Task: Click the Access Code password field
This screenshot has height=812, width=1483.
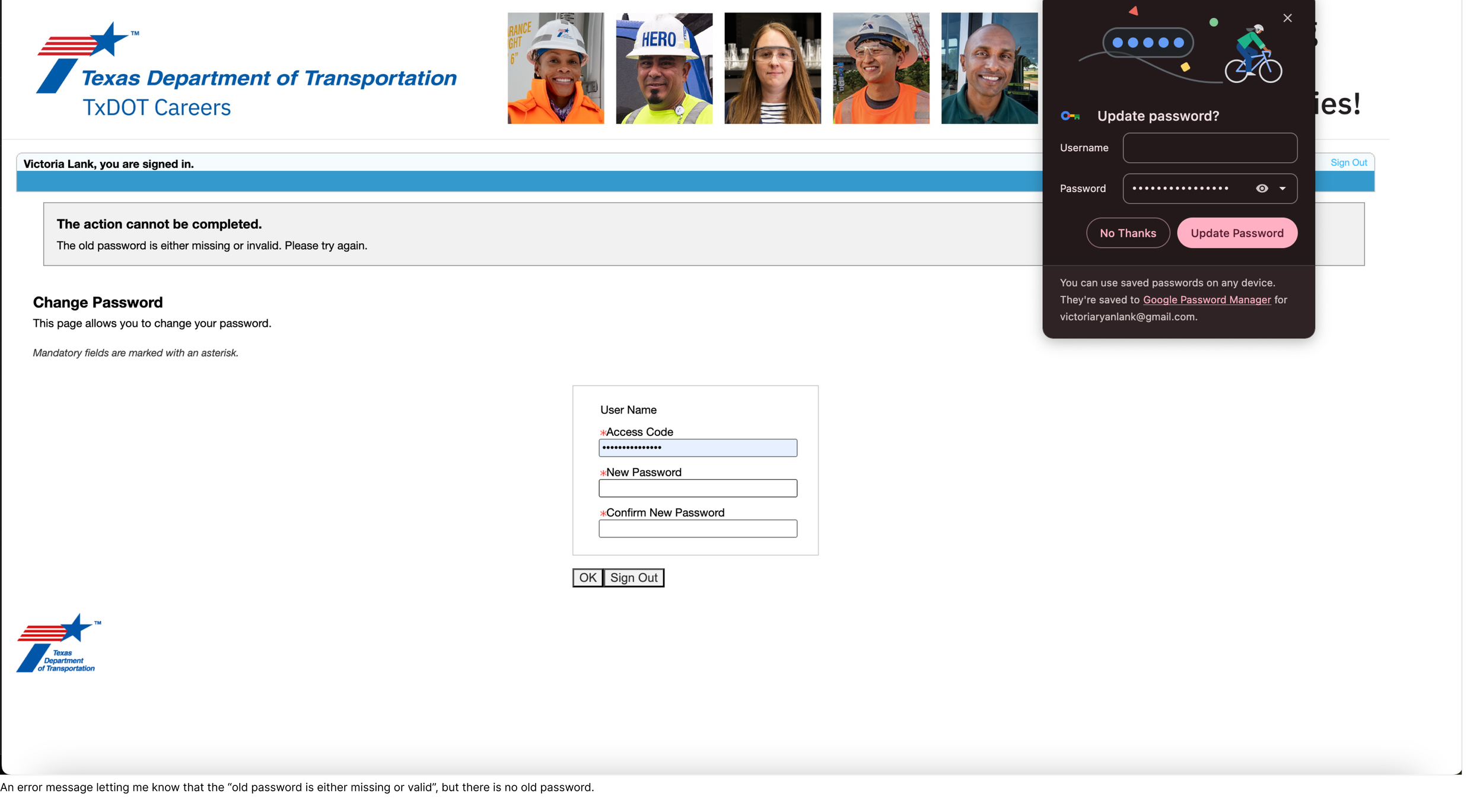Action: 698,448
